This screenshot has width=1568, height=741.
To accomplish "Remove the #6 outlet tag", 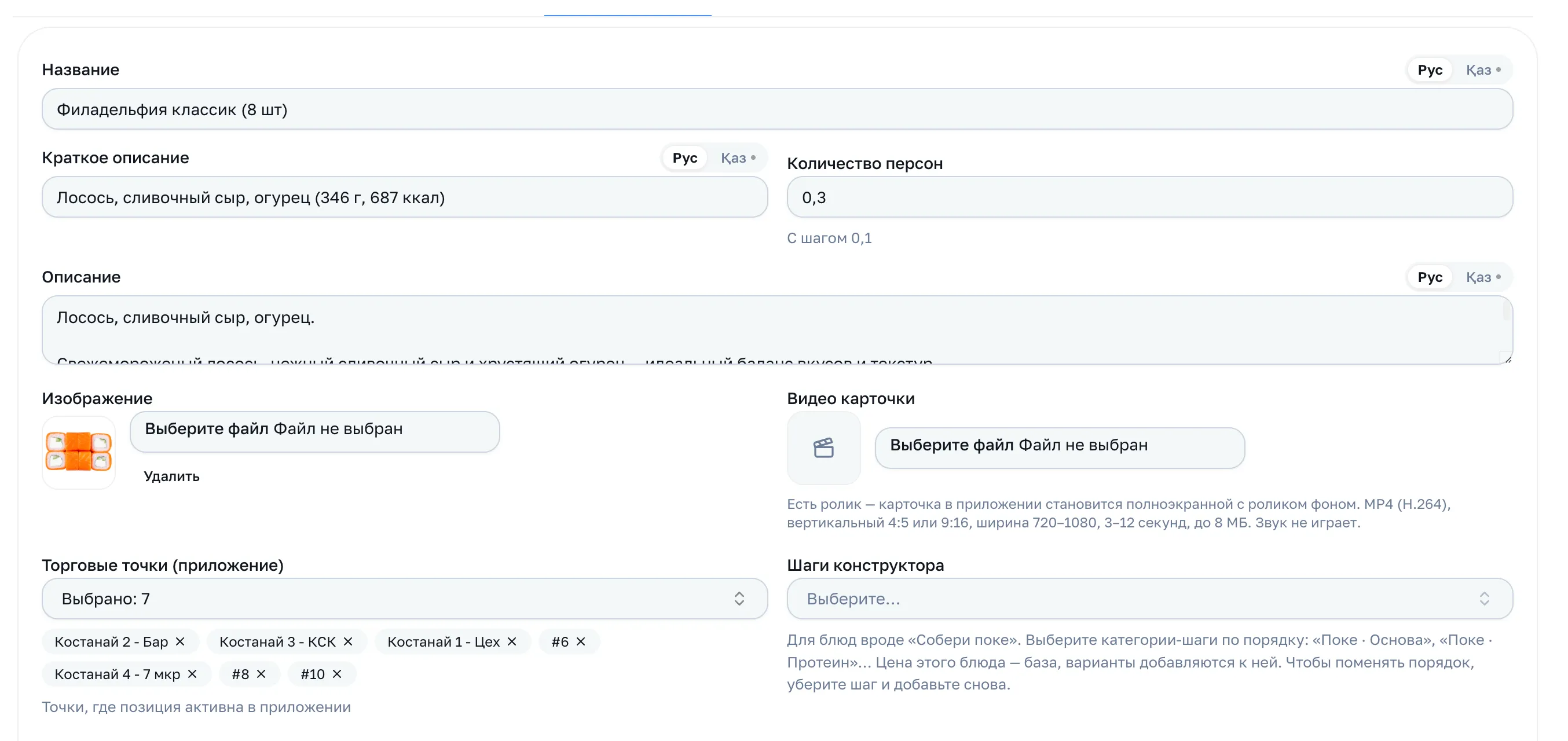I will click(x=581, y=641).
